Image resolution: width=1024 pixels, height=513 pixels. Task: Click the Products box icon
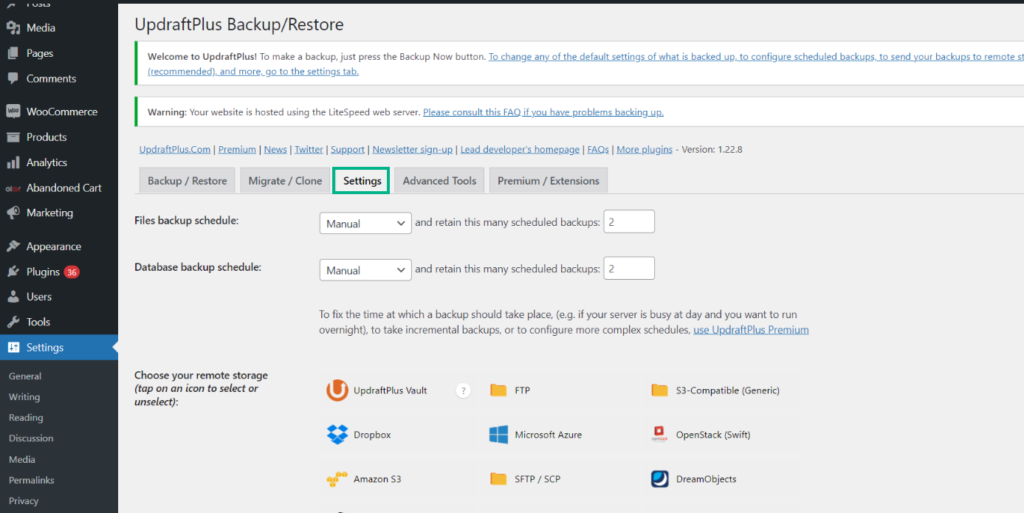pos(13,137)
